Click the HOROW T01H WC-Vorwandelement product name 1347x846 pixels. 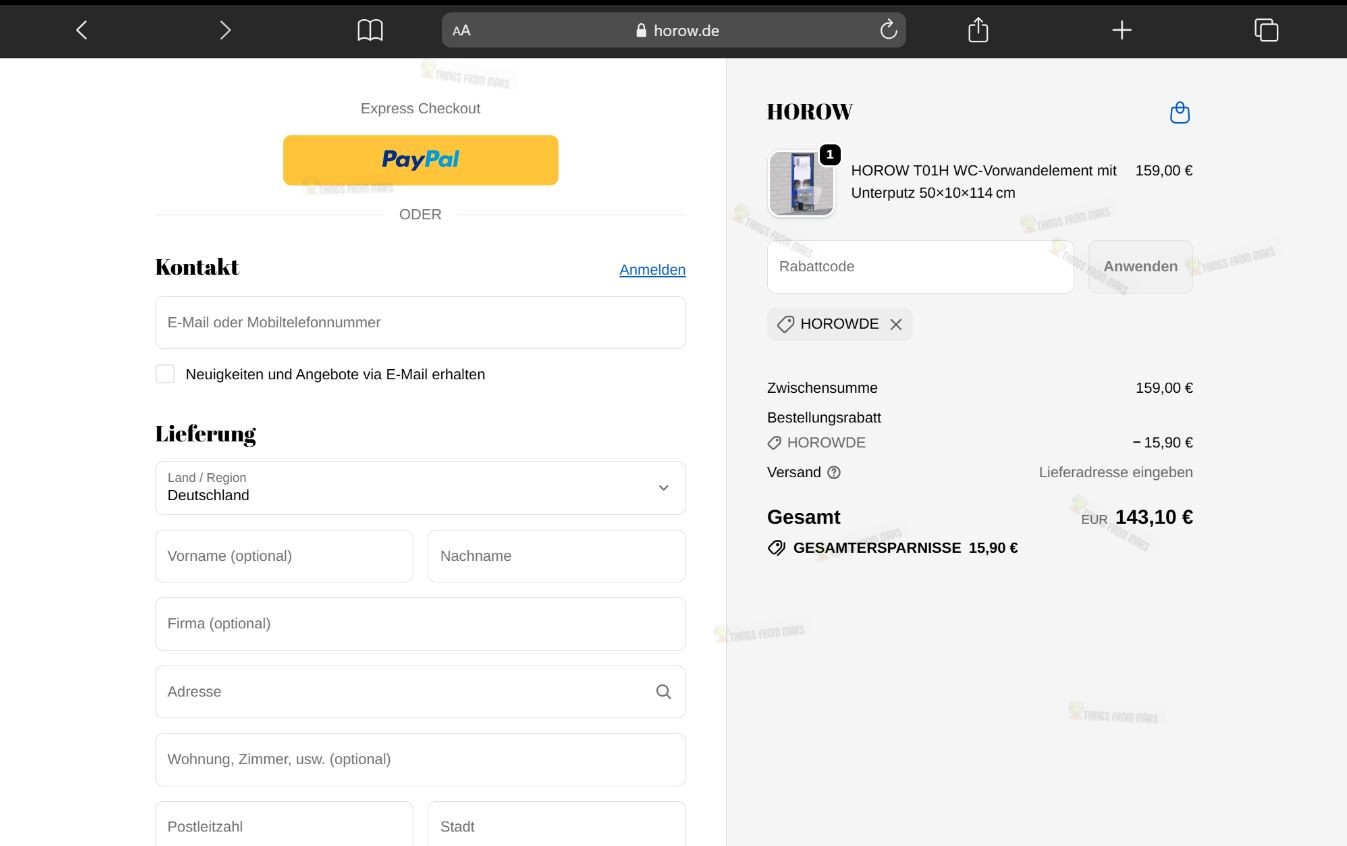pos(984,182)
